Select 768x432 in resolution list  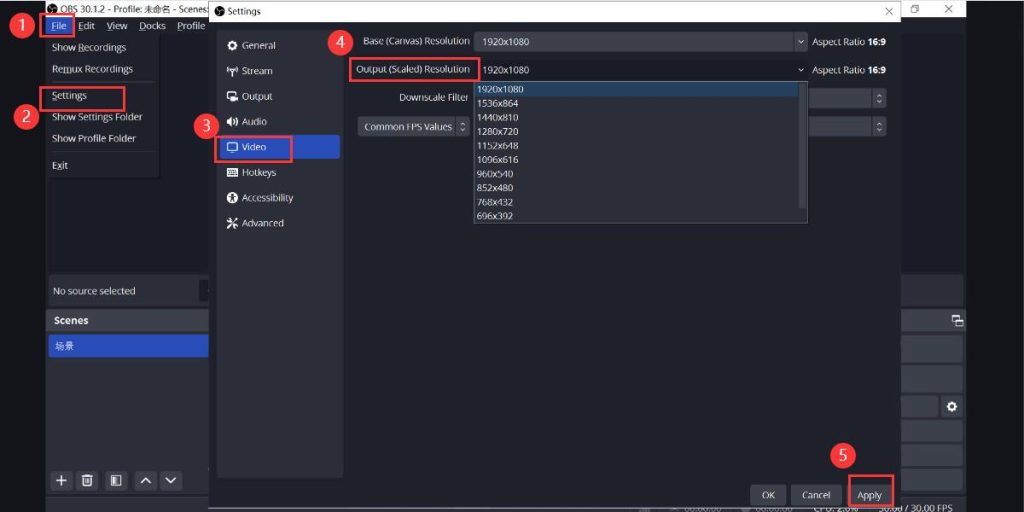(636, 202)
